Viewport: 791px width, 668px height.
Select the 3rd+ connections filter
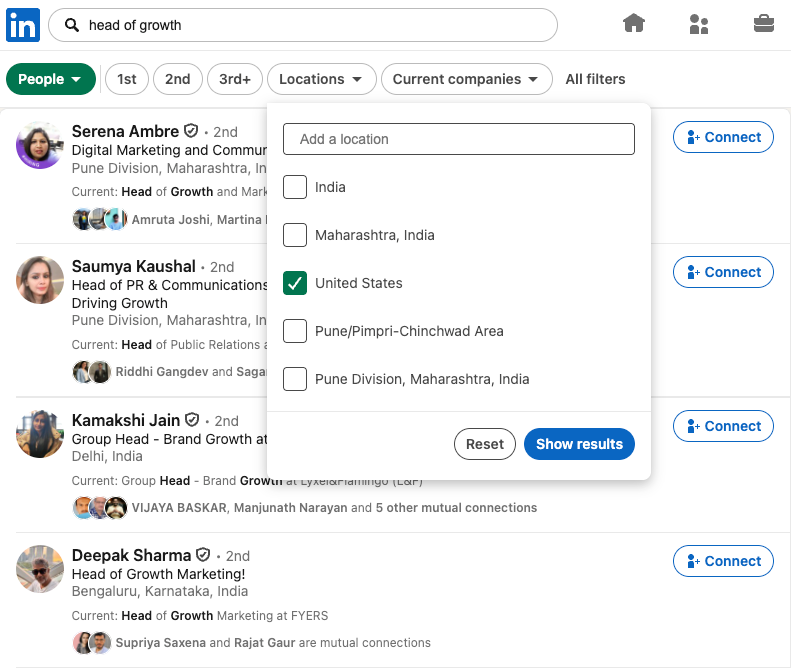[x=235, y=79]
